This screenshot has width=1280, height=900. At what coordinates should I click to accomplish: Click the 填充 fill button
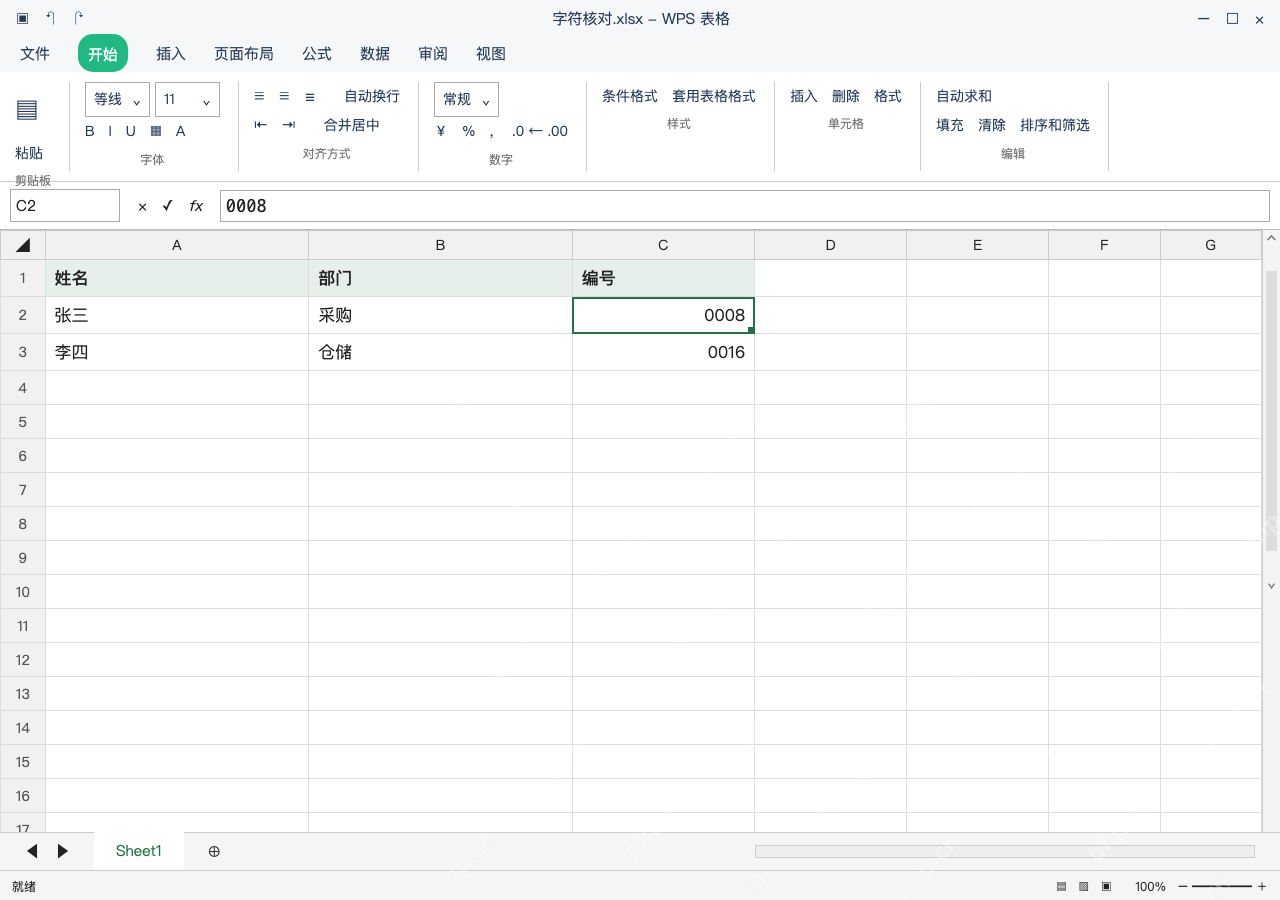[950, 125]
